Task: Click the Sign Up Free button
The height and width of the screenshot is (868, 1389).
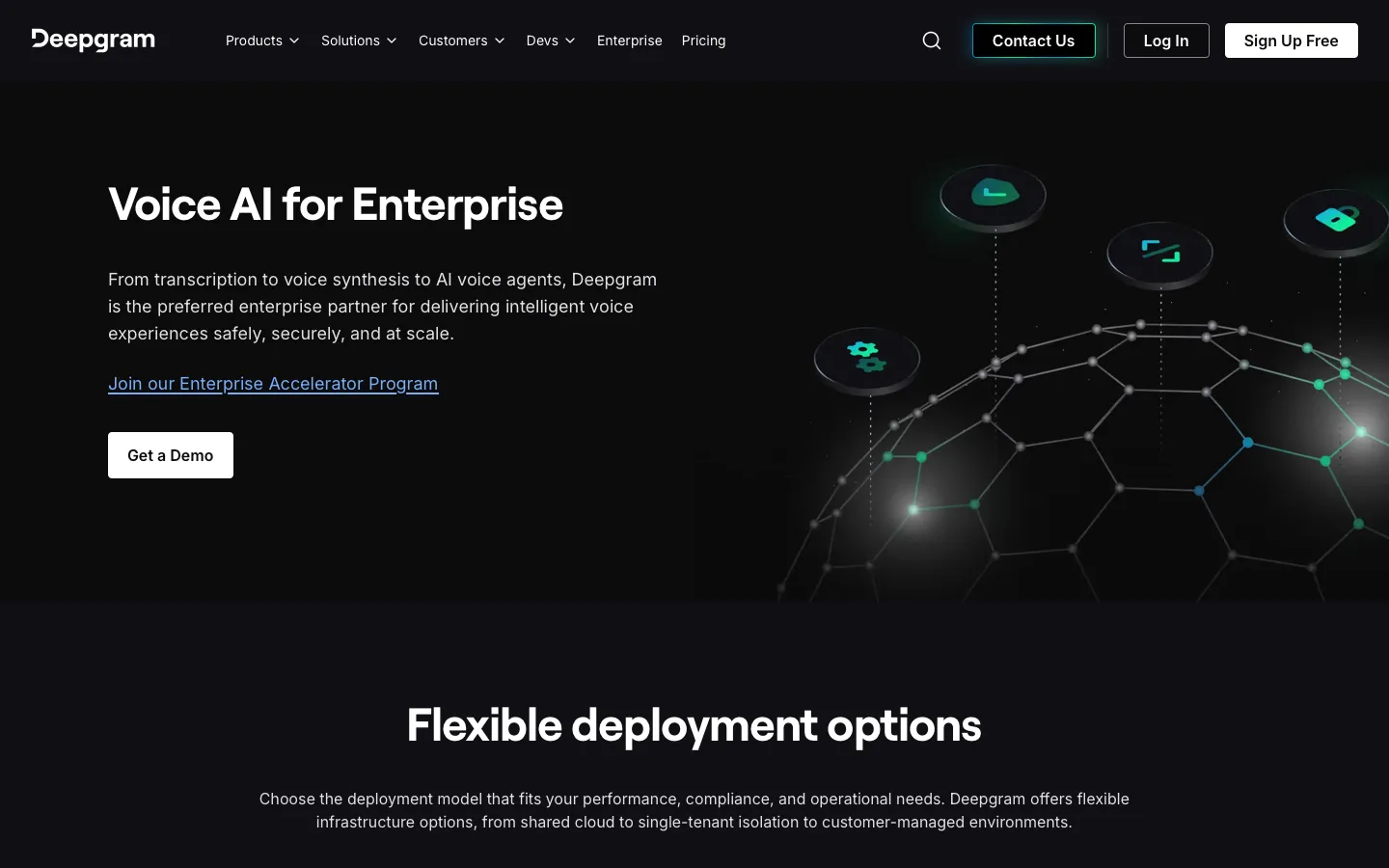Action: point(1292,41)
